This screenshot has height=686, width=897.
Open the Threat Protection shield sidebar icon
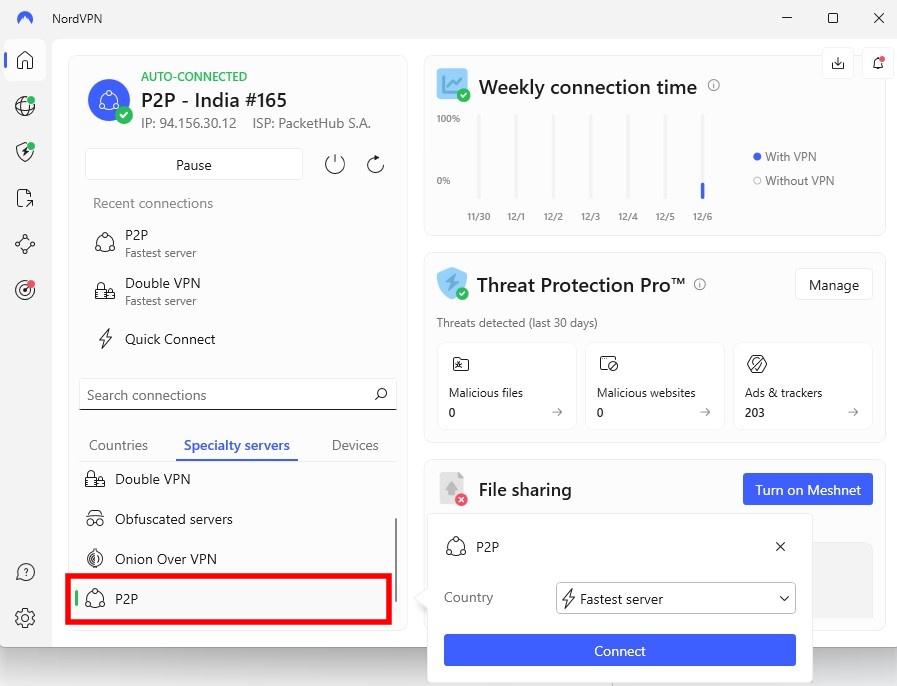pyautogui.click(x=25, y=152)
